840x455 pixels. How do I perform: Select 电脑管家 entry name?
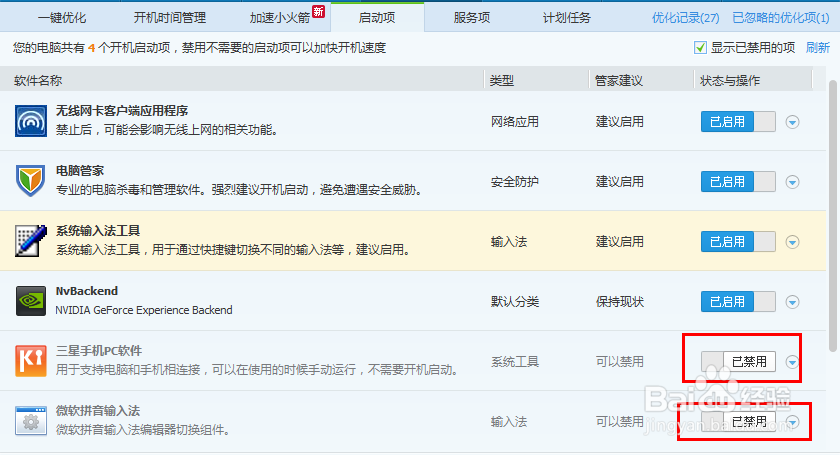click(x=80, y=171)
